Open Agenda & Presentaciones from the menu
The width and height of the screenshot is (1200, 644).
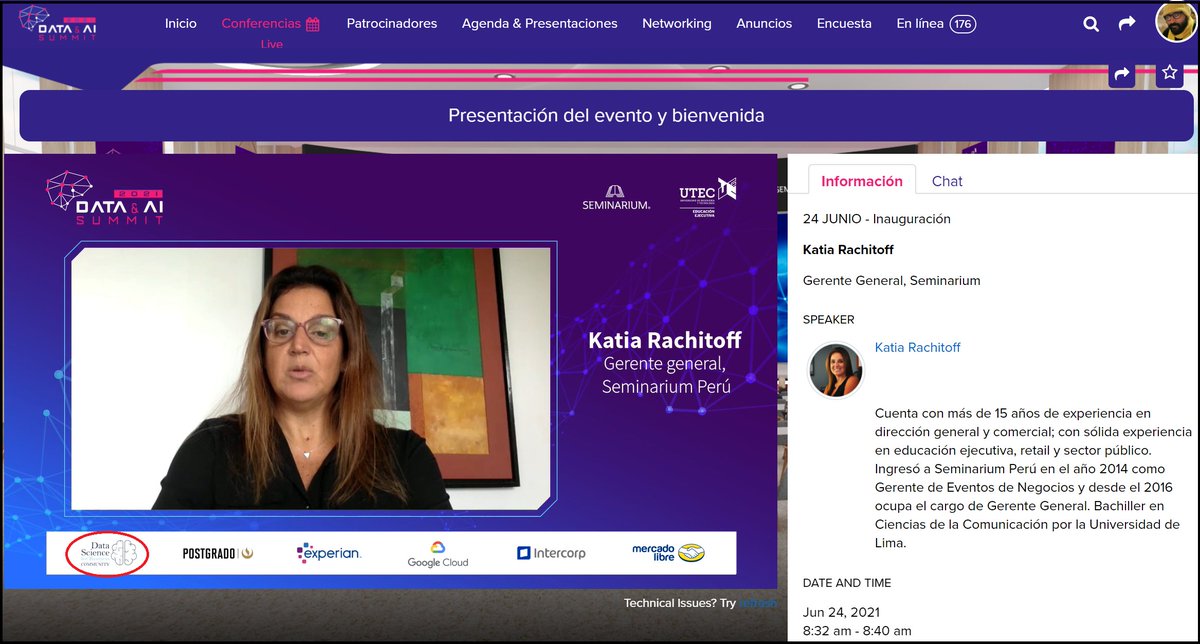point(539,23)
